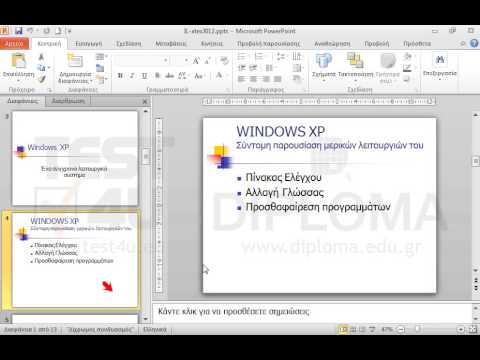Screen dimensions: 480x360
Task: Open the Τακτοποίηση (Arrange) menu
Action: (355, 66)
